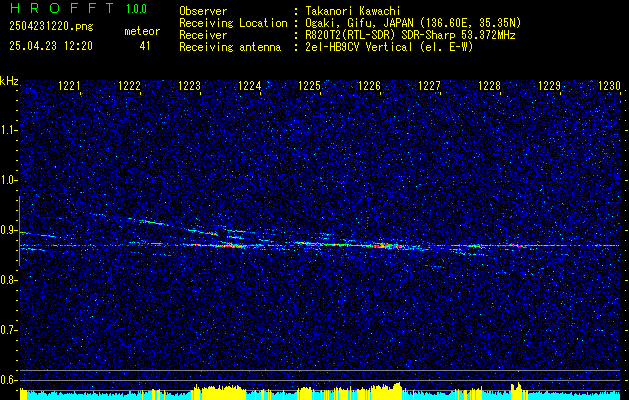Click the Receiving Location label
Screen dimensions: 629x400
233,23
